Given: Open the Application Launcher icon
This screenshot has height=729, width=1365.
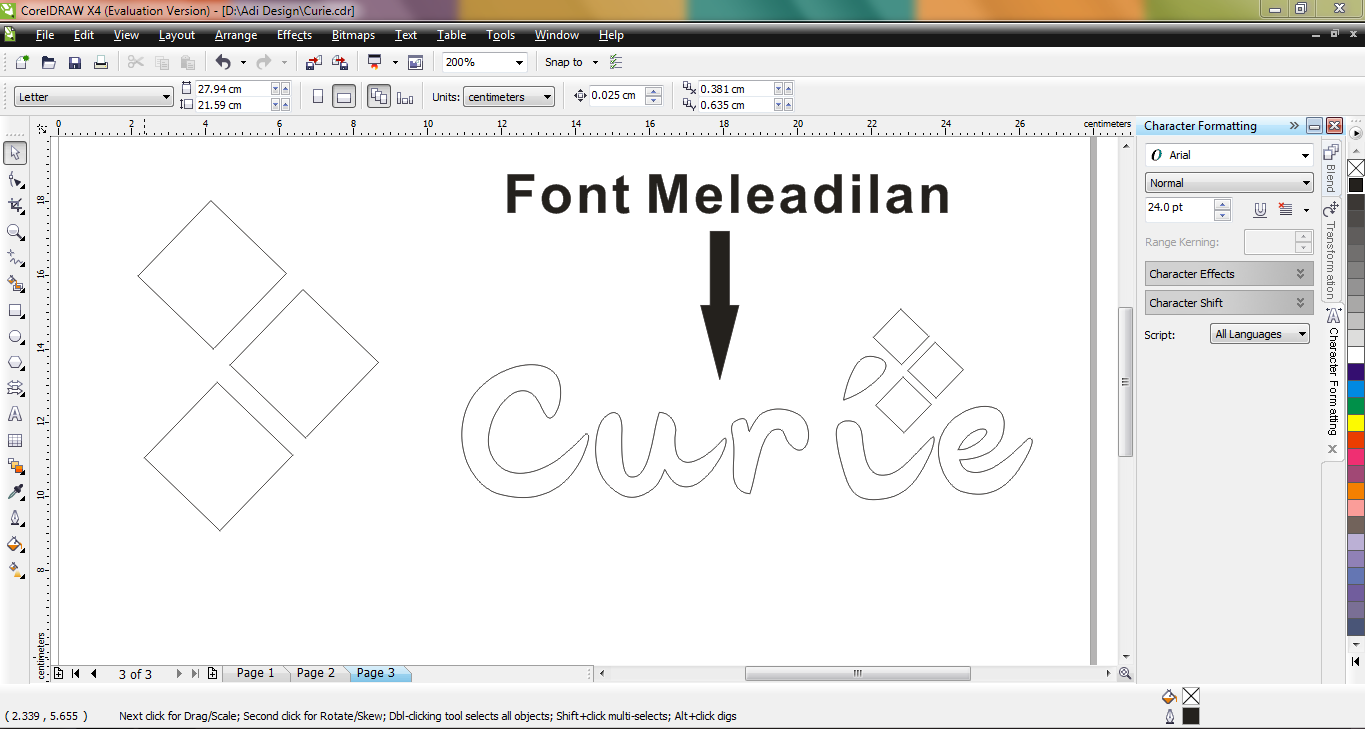Looking at the screenshot, I should coord(375,62).
